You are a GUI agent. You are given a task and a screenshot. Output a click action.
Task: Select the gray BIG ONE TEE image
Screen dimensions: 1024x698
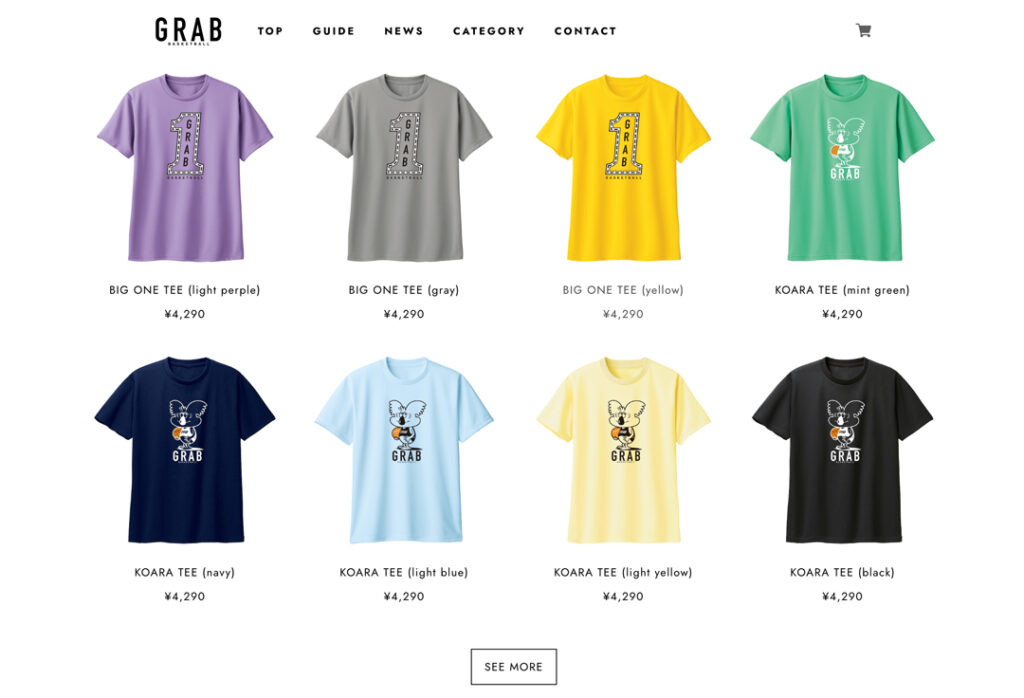coord(404,168)
